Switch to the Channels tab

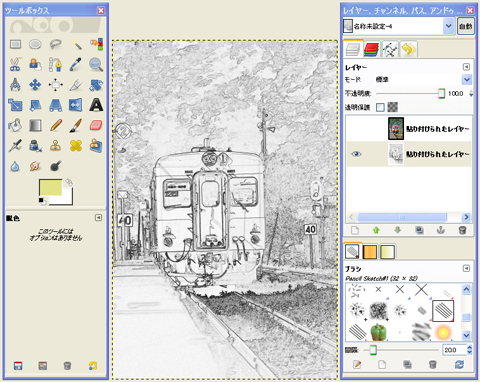point(371,49)
